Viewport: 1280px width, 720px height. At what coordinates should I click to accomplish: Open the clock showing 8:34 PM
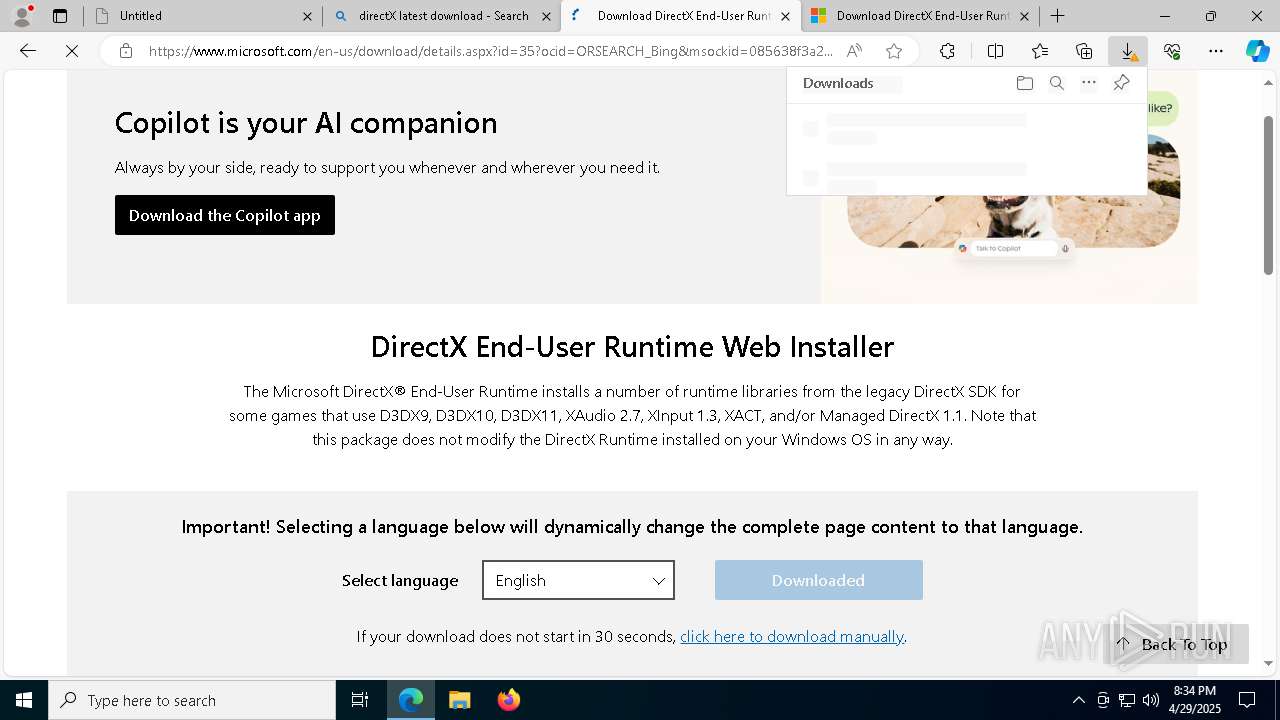[1195, 700]
